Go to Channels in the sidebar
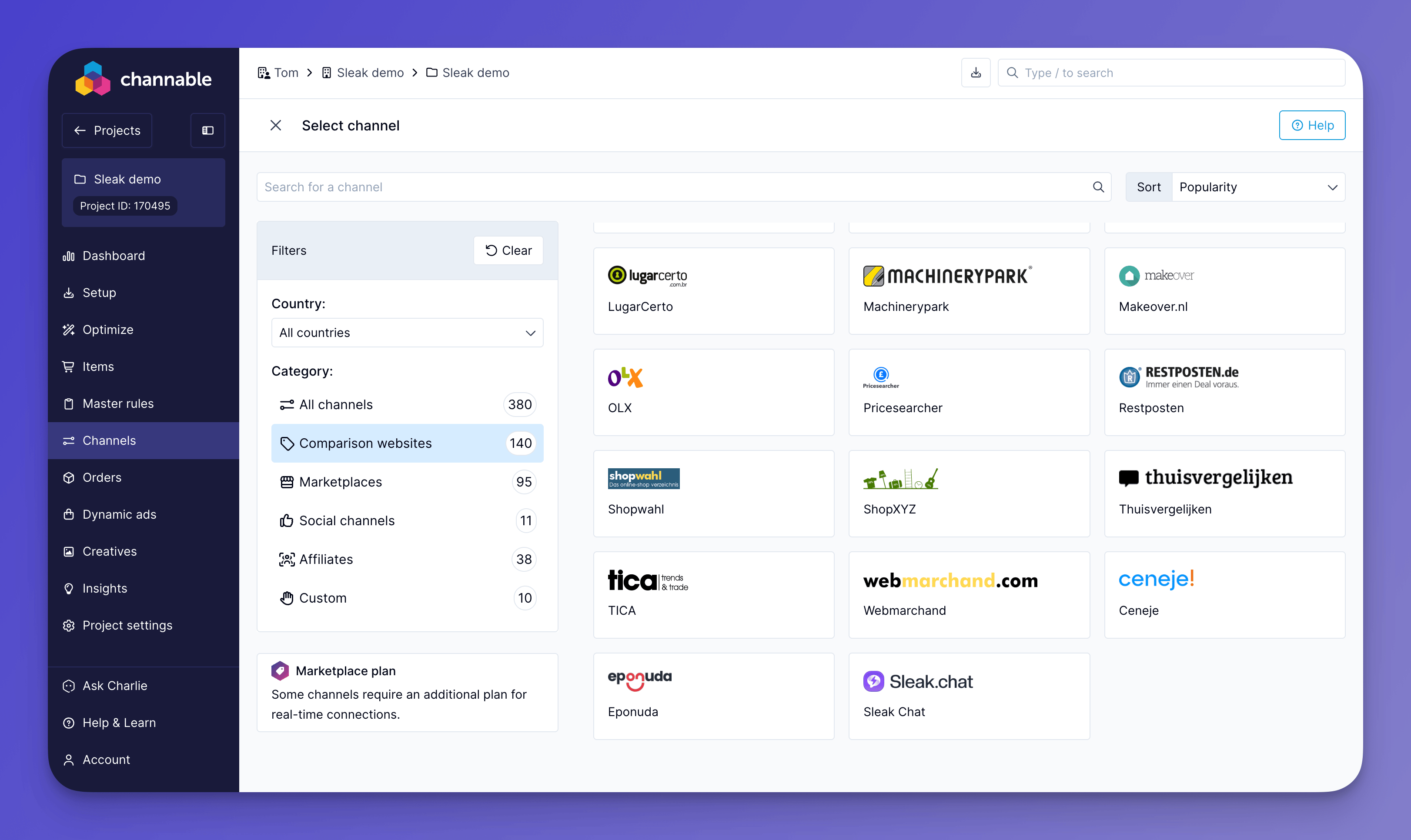This screenshot has height=840, width=1411. pyautogui.click(x=143, y=440)
